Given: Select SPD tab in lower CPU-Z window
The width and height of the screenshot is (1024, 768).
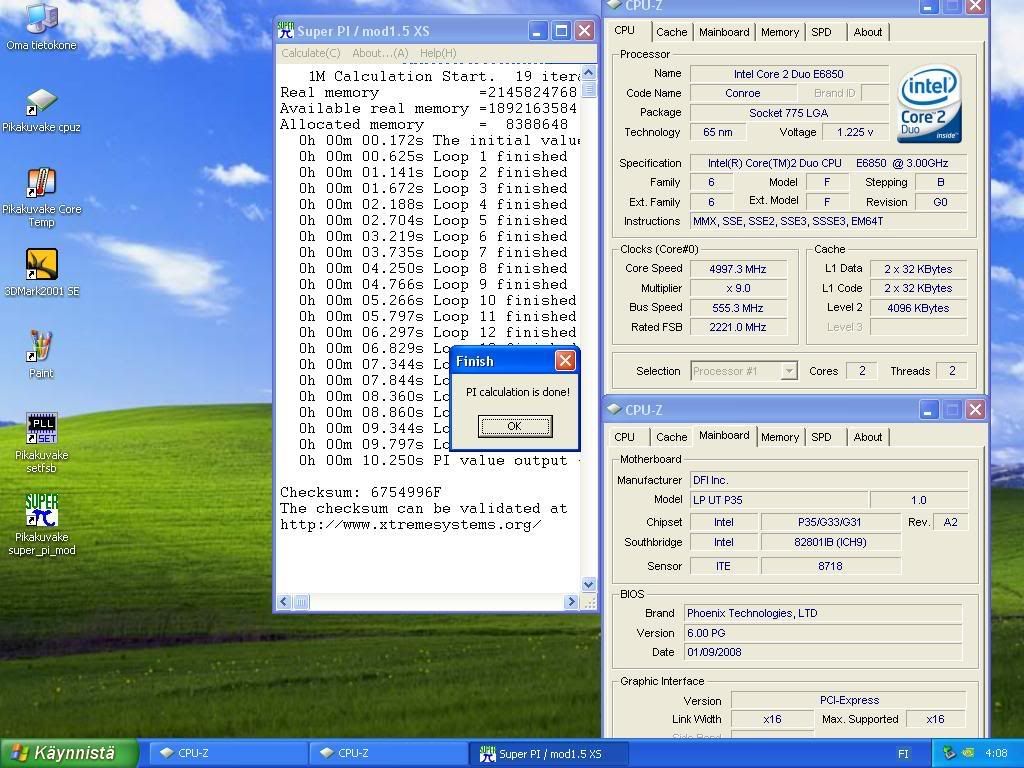Looking at the screenshot, I should [822, 437].
